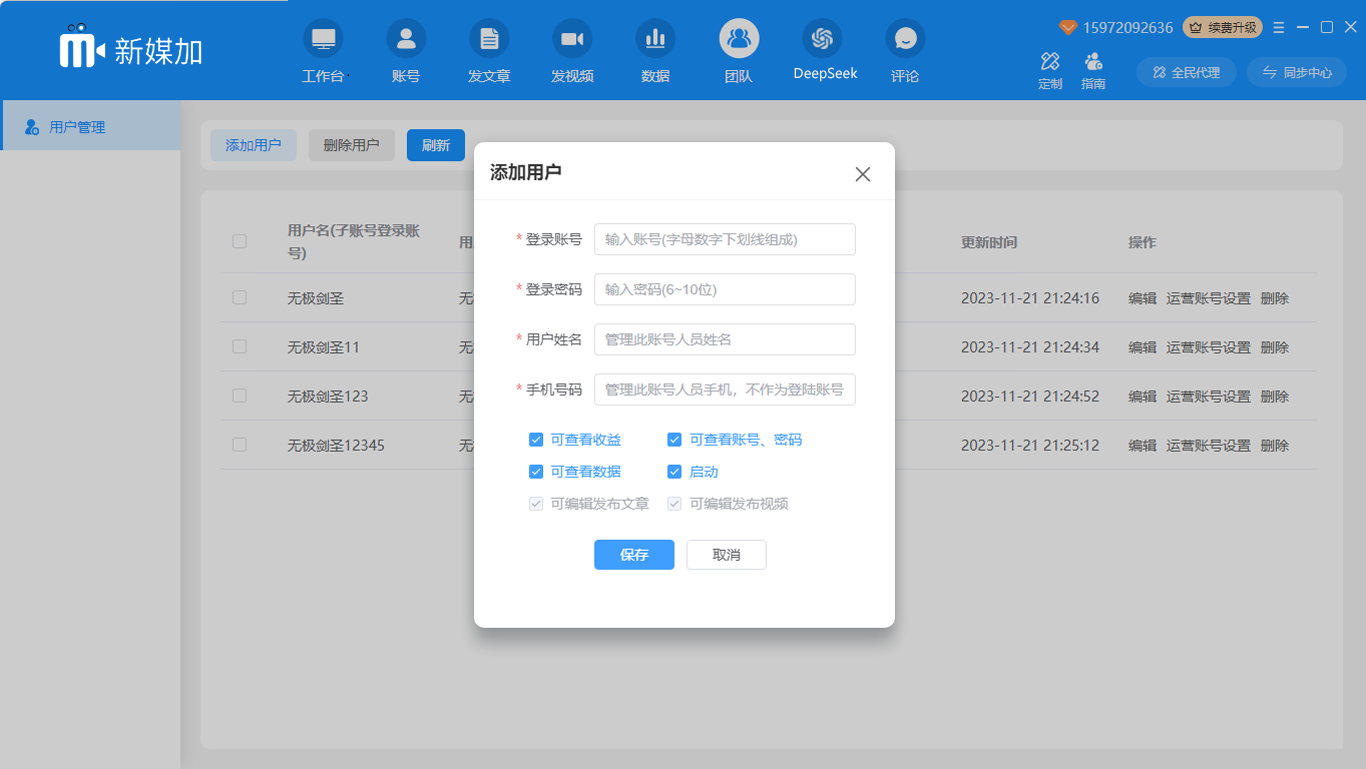The height and width of the screenshot is (769, 1366).
Task: Switch to the 团队 team tab
Action: coord(739,40)
